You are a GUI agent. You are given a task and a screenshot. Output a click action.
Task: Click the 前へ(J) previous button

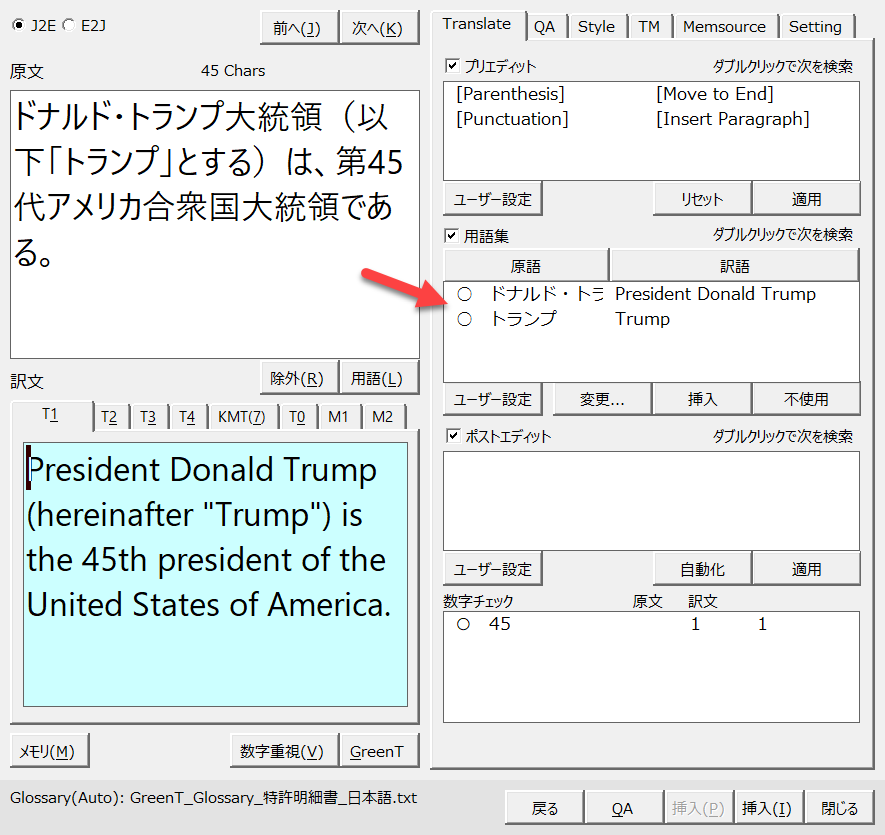pos(297,29)
